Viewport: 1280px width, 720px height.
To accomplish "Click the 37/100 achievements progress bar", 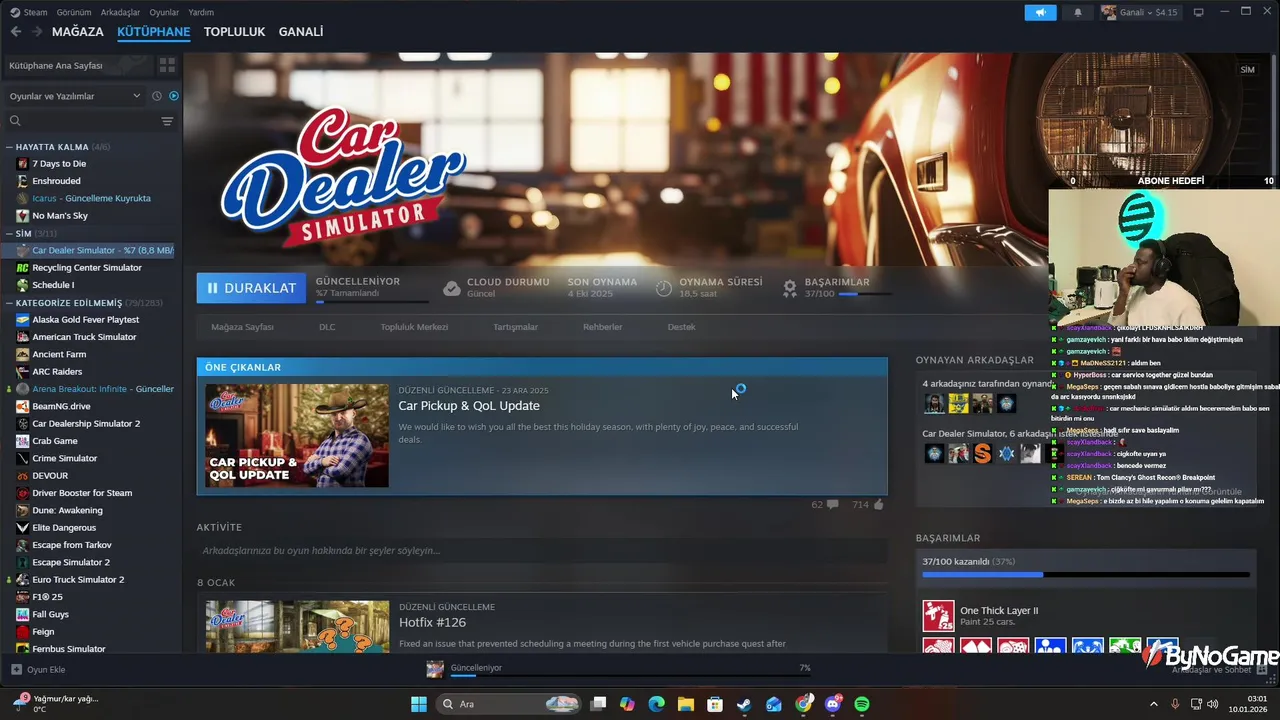I will [x=1086, y=575].
